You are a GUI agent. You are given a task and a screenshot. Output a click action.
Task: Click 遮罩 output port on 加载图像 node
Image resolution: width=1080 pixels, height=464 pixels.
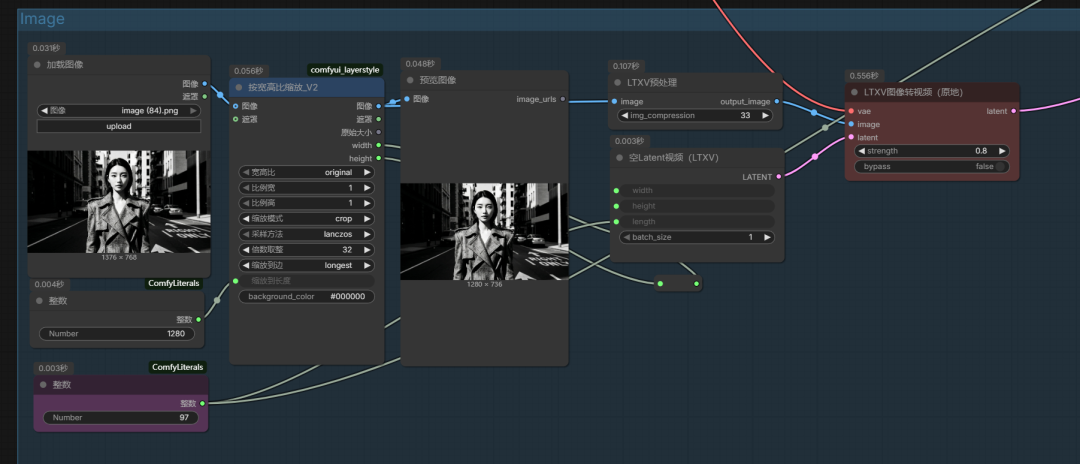(x=205, y=96)
